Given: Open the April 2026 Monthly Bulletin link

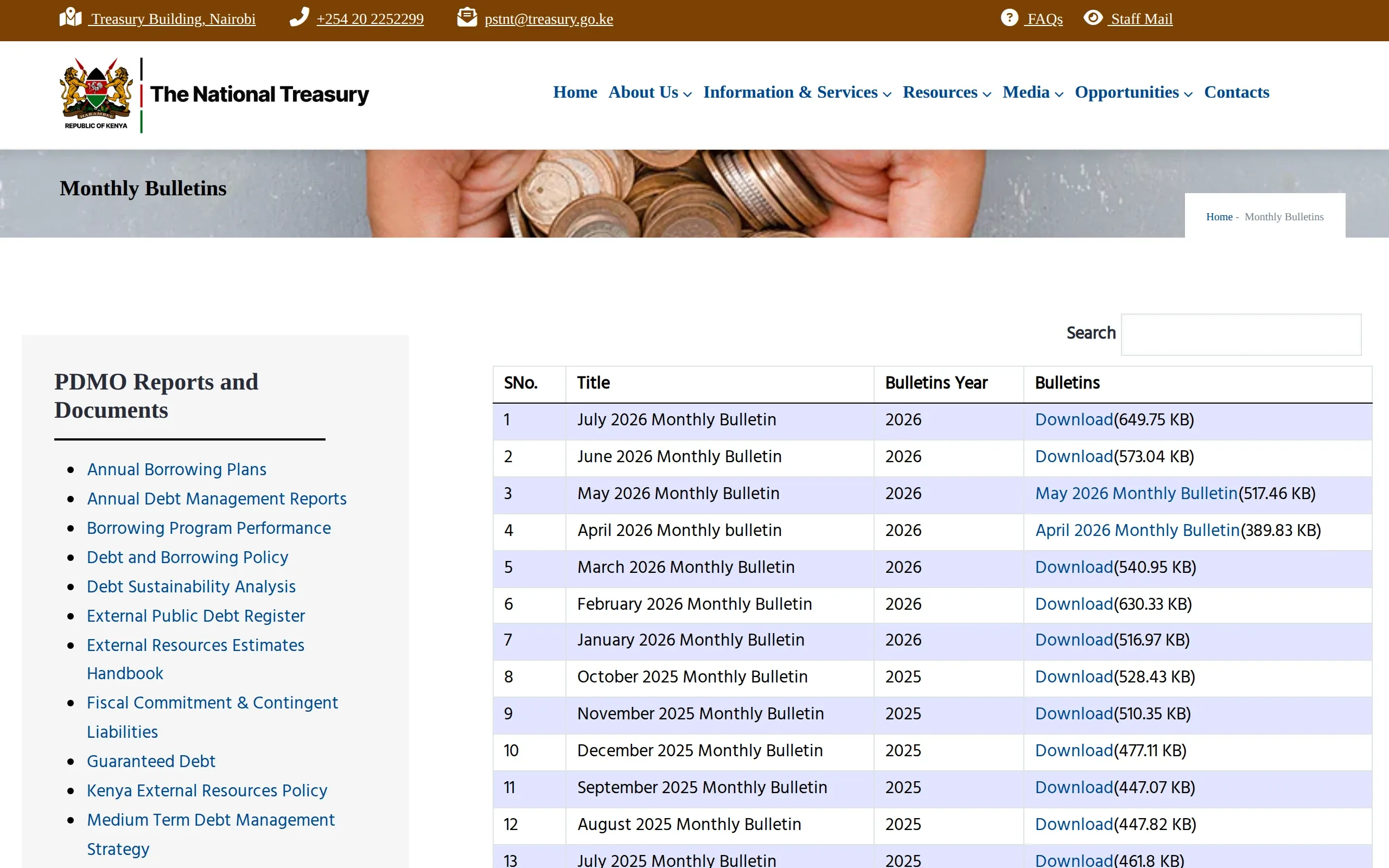Looking at the screenshot, I should pyautogui.click(x=1137, y=531).
